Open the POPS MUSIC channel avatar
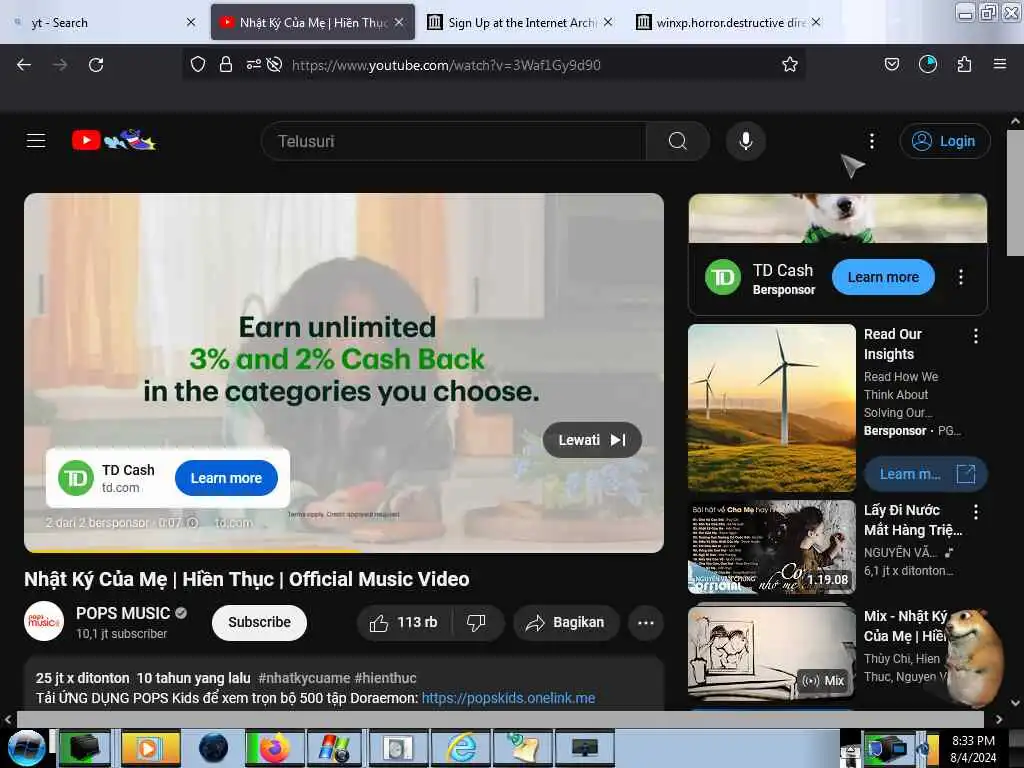Viewport: 1024px width, 768px height. click(x=44, y=621)
